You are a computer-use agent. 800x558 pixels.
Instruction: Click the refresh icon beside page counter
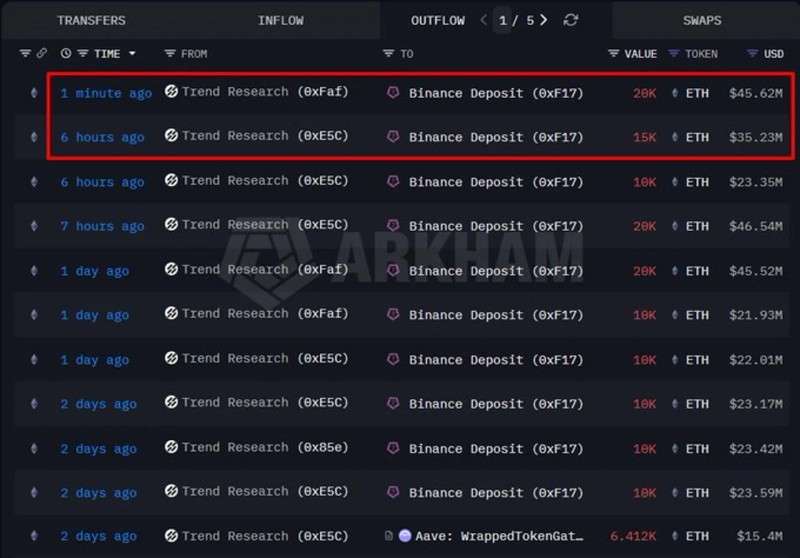[571, 20]
